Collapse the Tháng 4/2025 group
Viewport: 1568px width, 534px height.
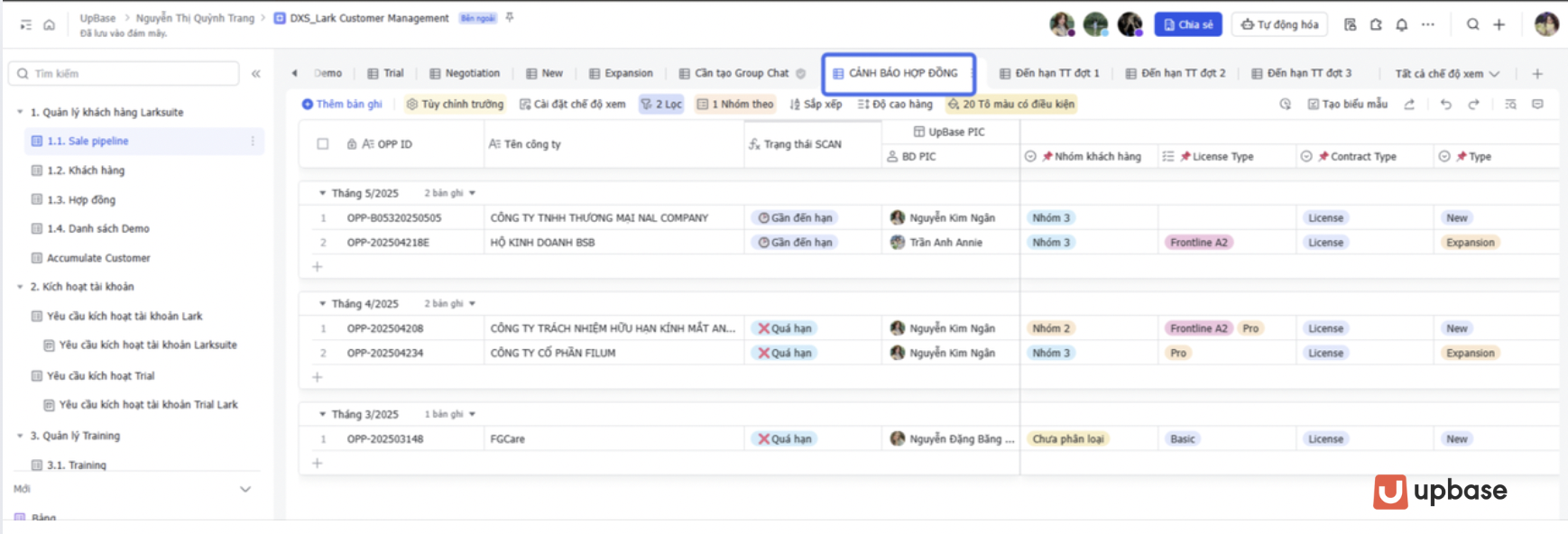pyautogui.click(x=322, y=304)
